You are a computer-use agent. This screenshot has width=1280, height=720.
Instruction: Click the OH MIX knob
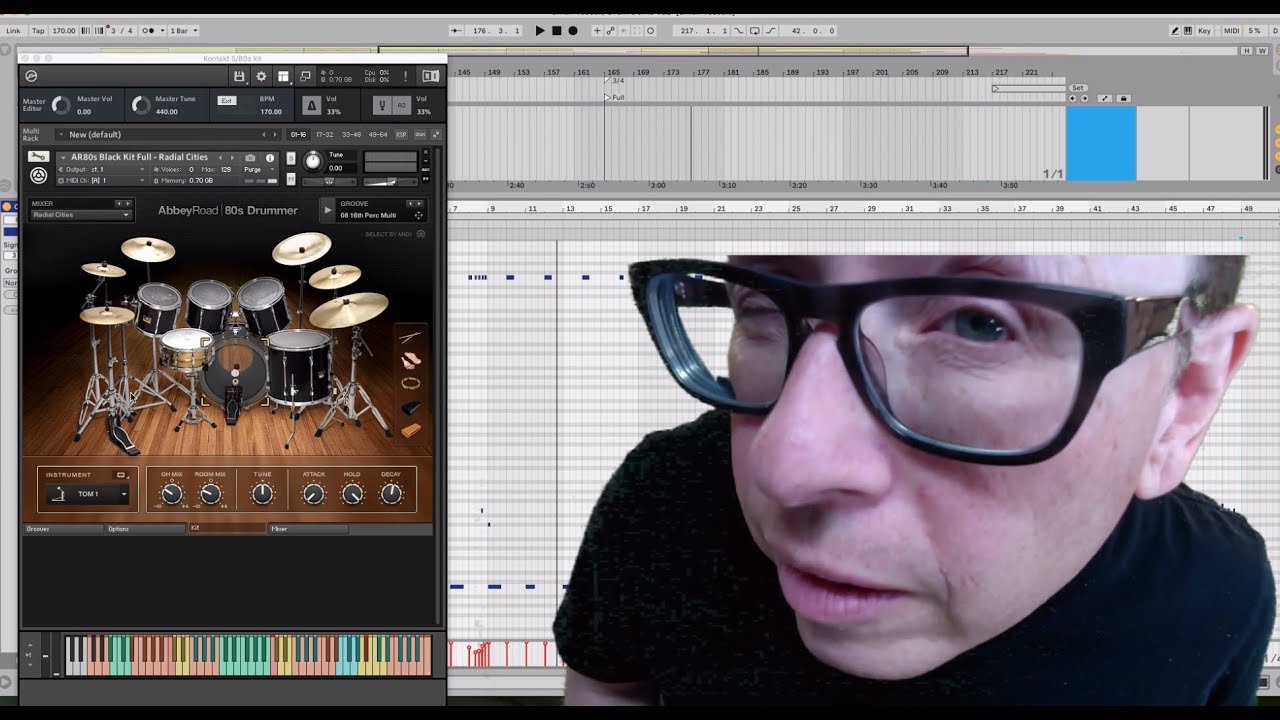(171, 494)
